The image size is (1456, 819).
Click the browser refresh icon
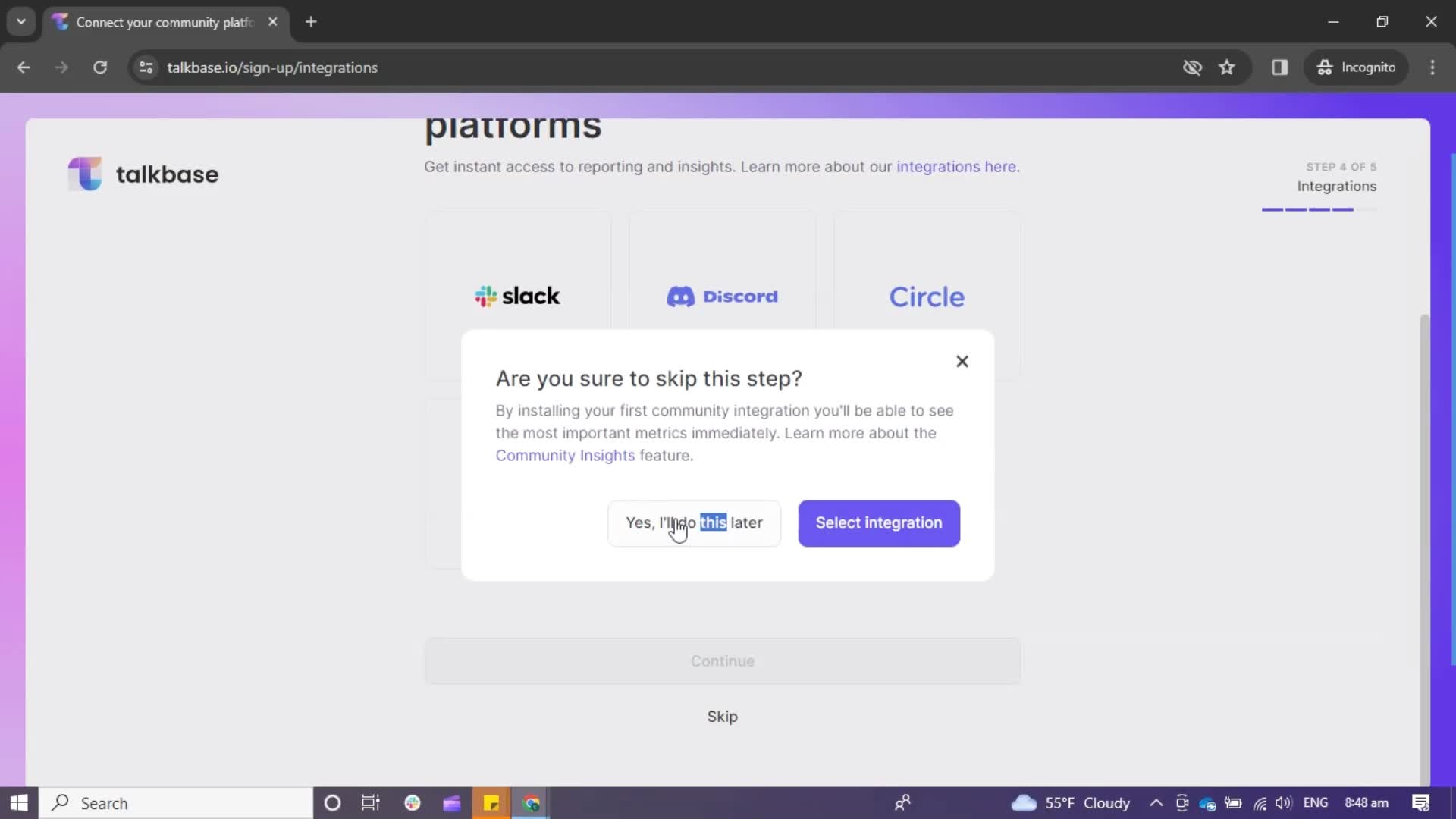[x=100, y=67]
